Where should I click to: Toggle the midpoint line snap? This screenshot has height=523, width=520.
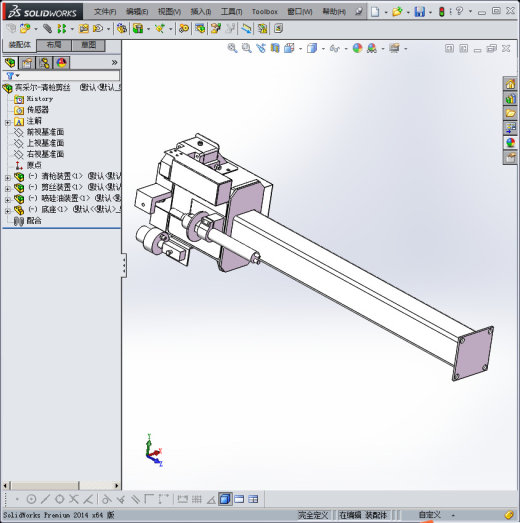(45, 499)
